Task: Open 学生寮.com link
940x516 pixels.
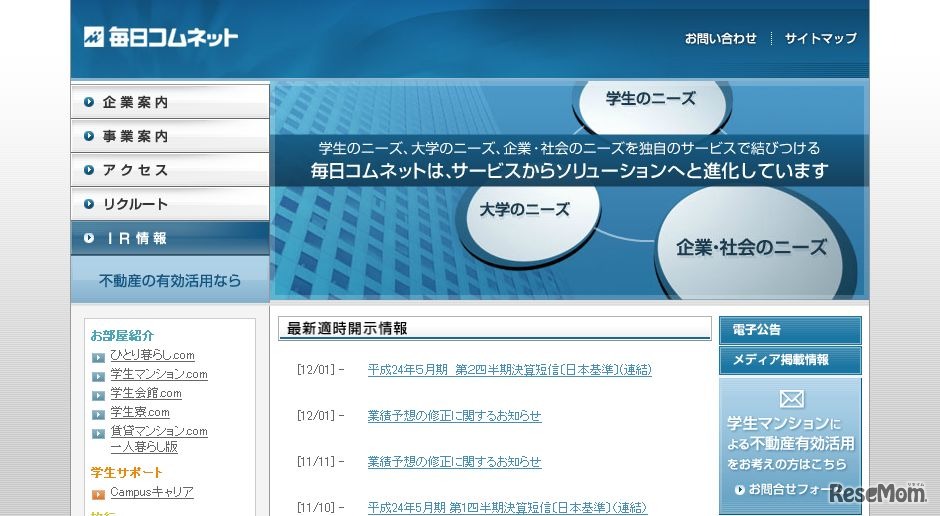Action: (140, 413)
